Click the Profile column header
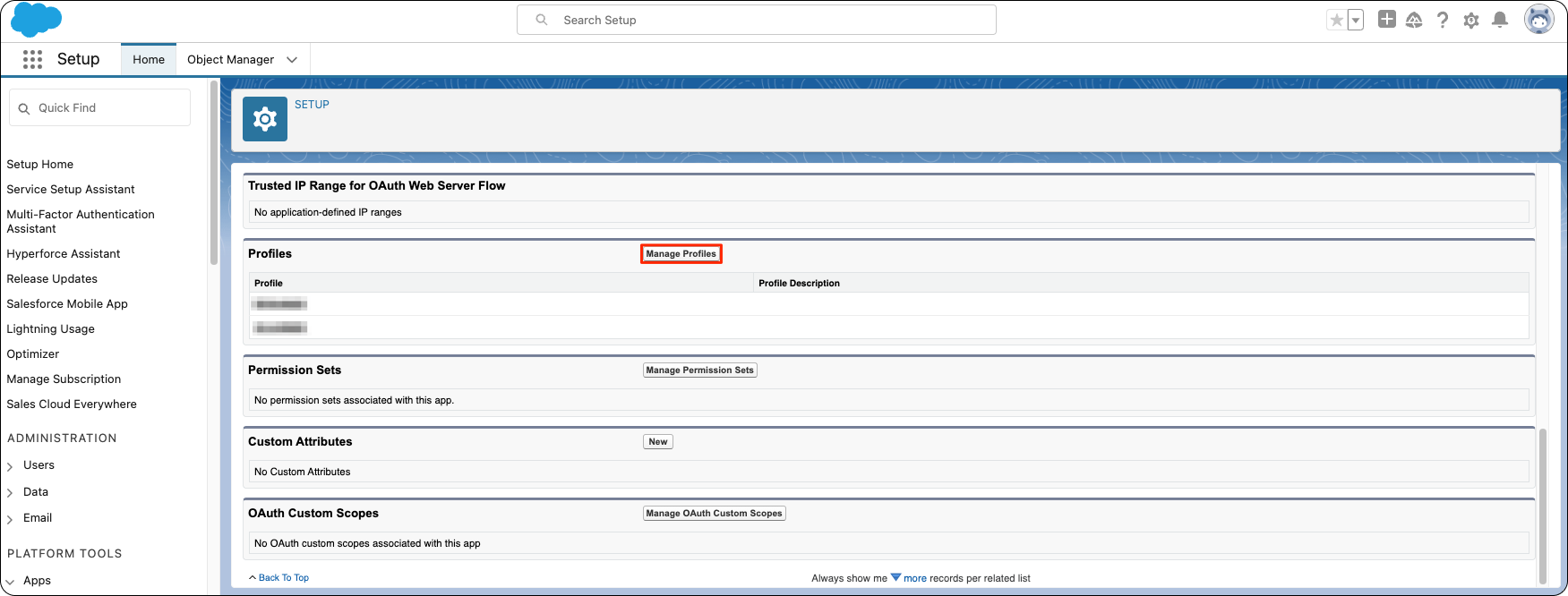The image size is (1568, 596). [269, 284]
